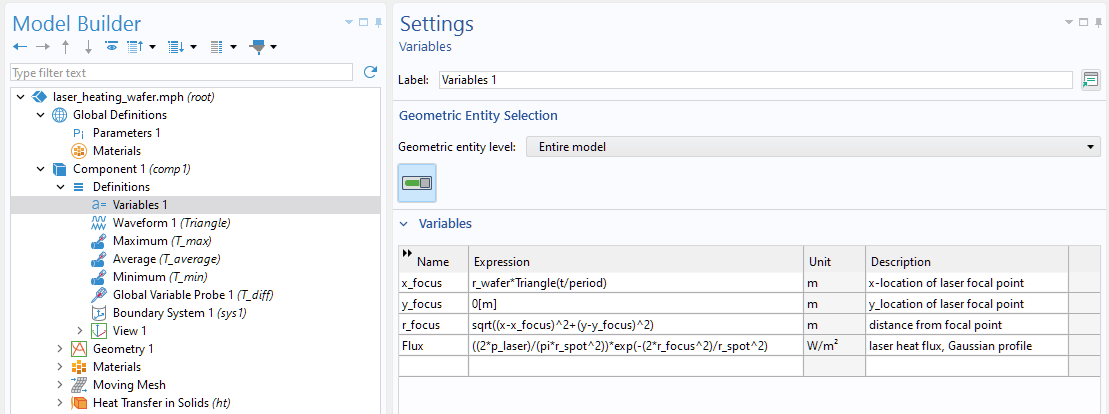Screen dimensions: 1109x414
Task: Open the Parameters 1 node
Action: (x=126, y=133)
